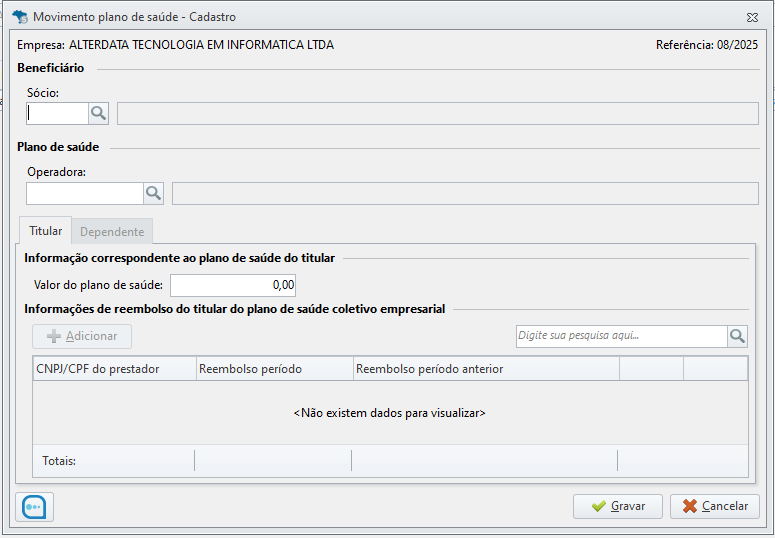Cancel the form with Cancelar button
This screenshot has width=775, height=538.
[x=715, y=506]
